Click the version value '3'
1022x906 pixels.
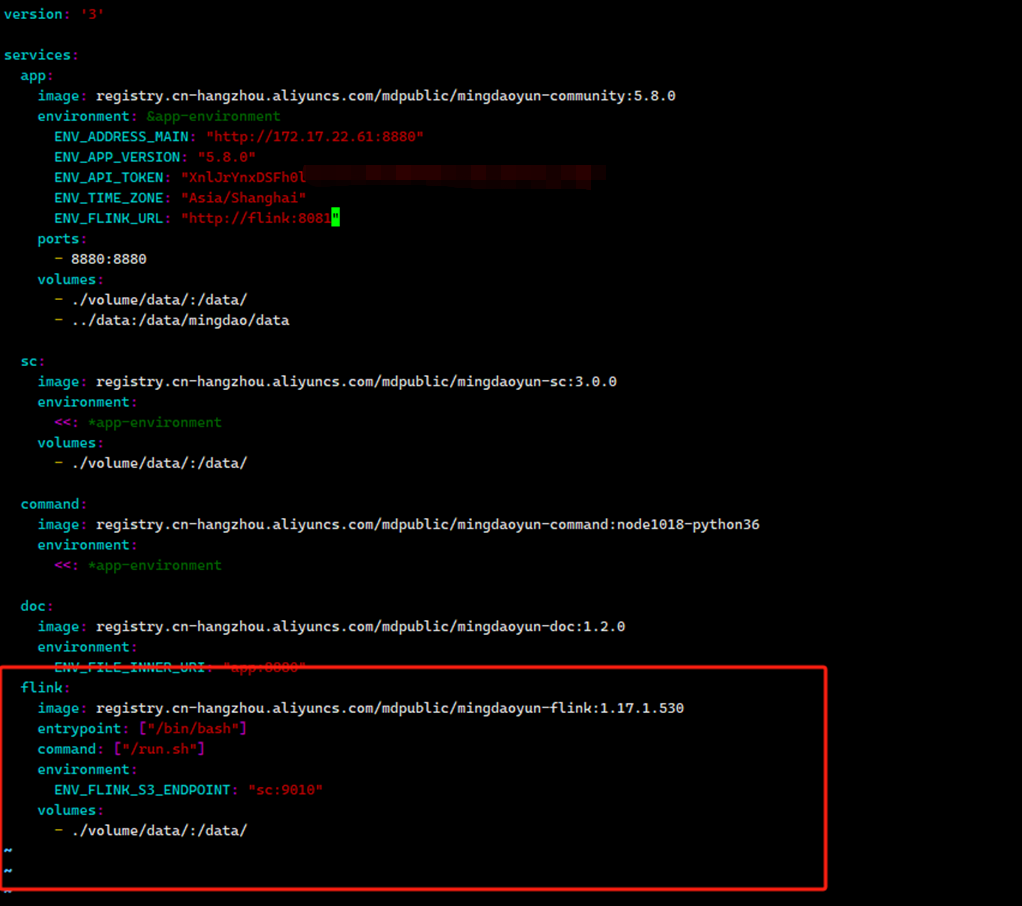93,14
